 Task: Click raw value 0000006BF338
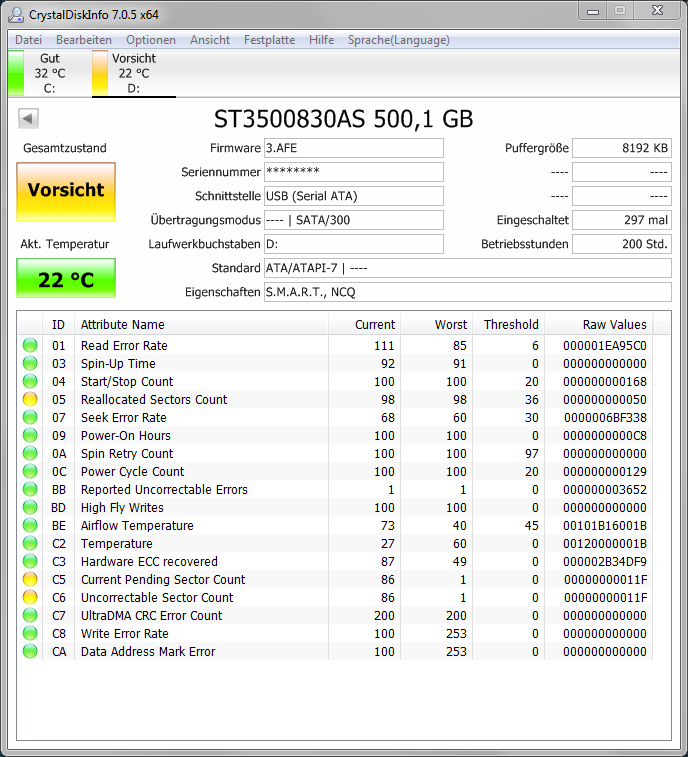point(605,418)
